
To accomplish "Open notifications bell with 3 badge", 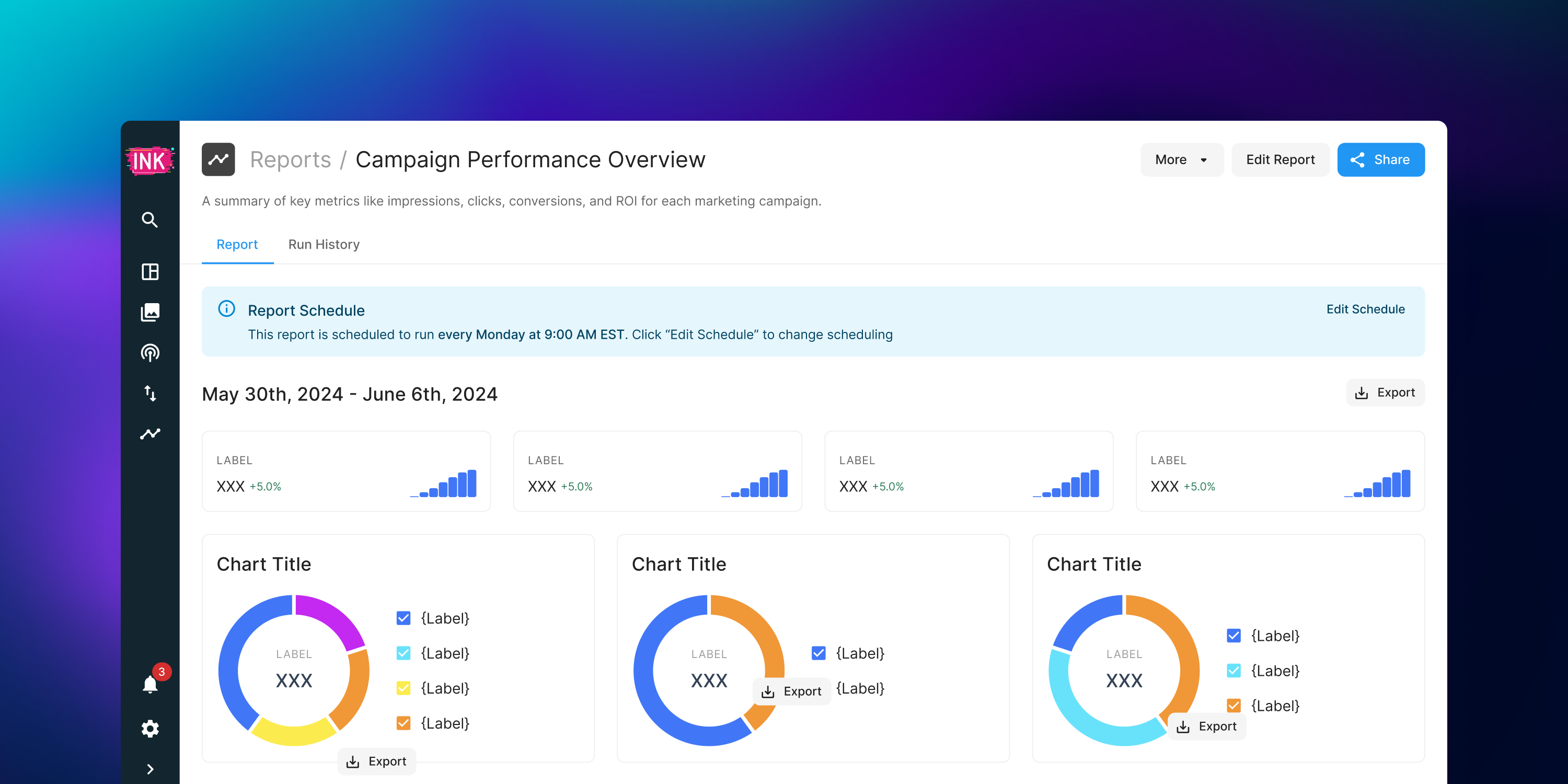I will click(149, 684).
